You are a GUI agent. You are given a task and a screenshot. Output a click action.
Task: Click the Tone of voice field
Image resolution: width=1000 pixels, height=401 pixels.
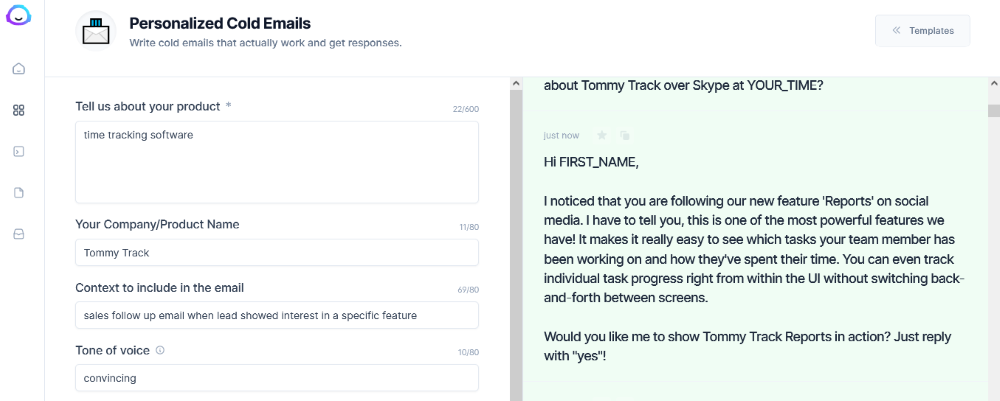(x=277, y=378)
